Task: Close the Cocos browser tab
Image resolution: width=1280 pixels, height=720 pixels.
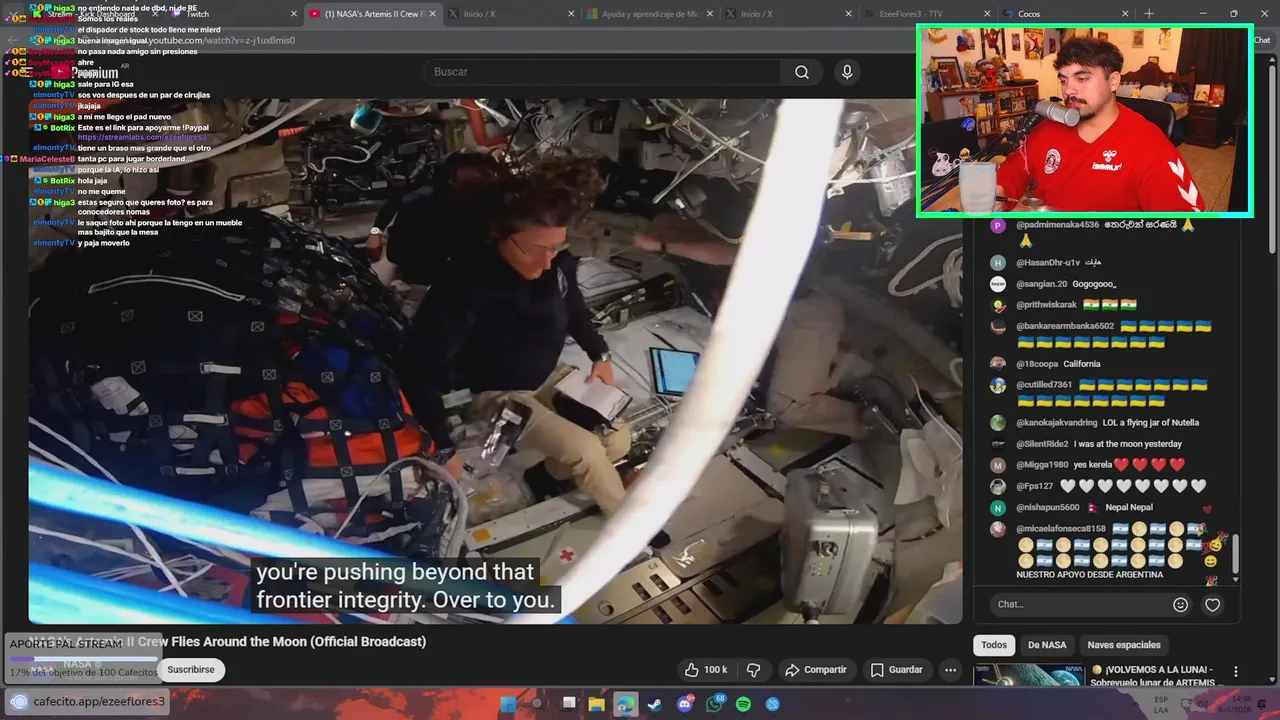Action: pyautogui.click(x=1125, y=14)
